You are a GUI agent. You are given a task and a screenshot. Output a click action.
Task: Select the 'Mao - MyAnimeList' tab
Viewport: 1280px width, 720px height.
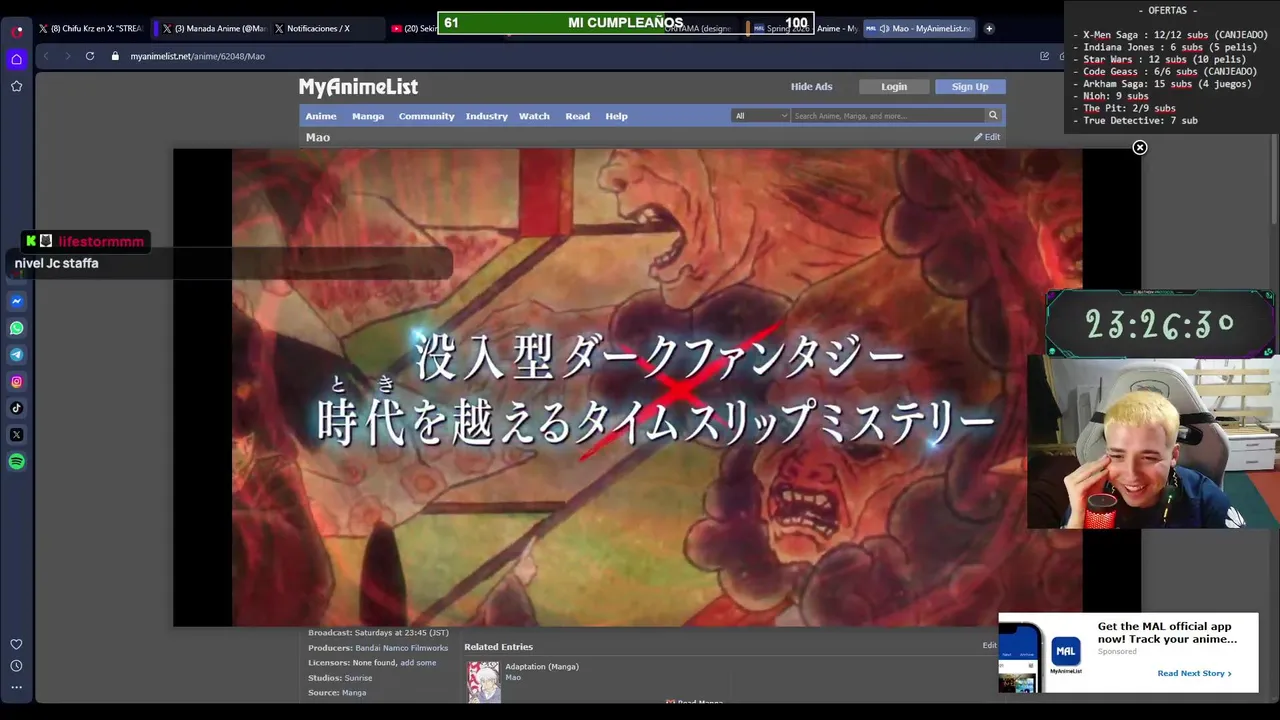tap(918, 29)
